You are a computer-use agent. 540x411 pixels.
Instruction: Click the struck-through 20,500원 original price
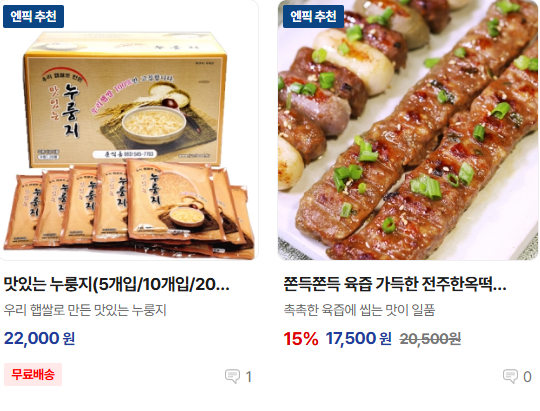point(430,339)
